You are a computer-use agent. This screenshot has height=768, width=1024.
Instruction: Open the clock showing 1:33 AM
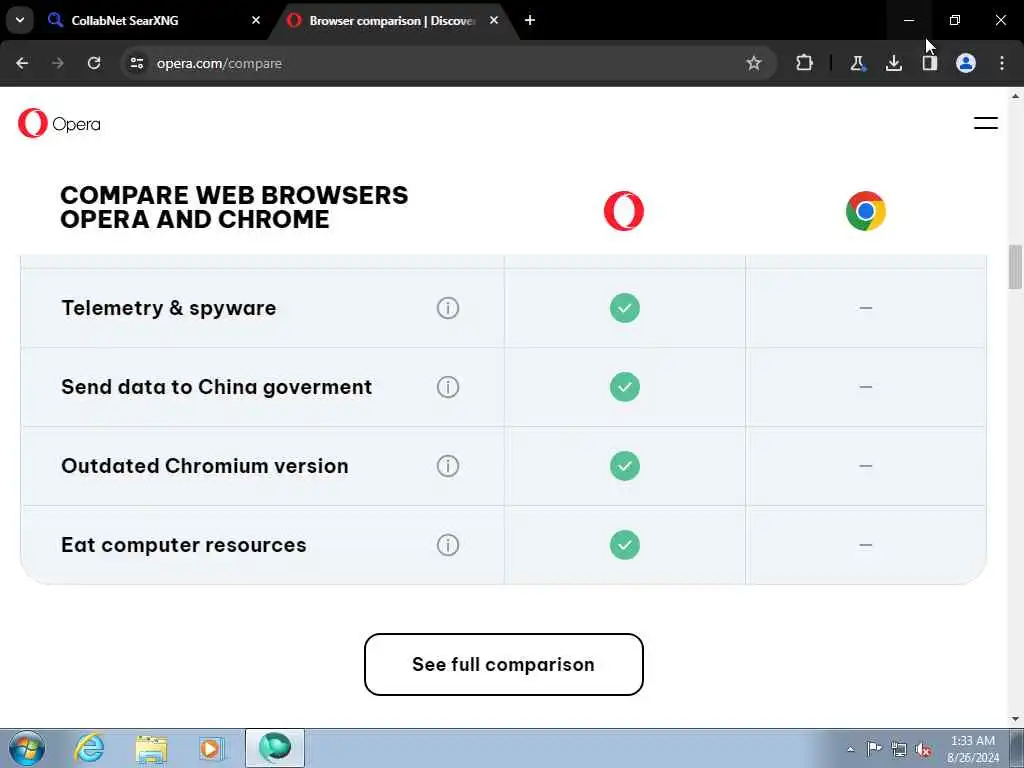pyautogui.click(x=973, y=749)
